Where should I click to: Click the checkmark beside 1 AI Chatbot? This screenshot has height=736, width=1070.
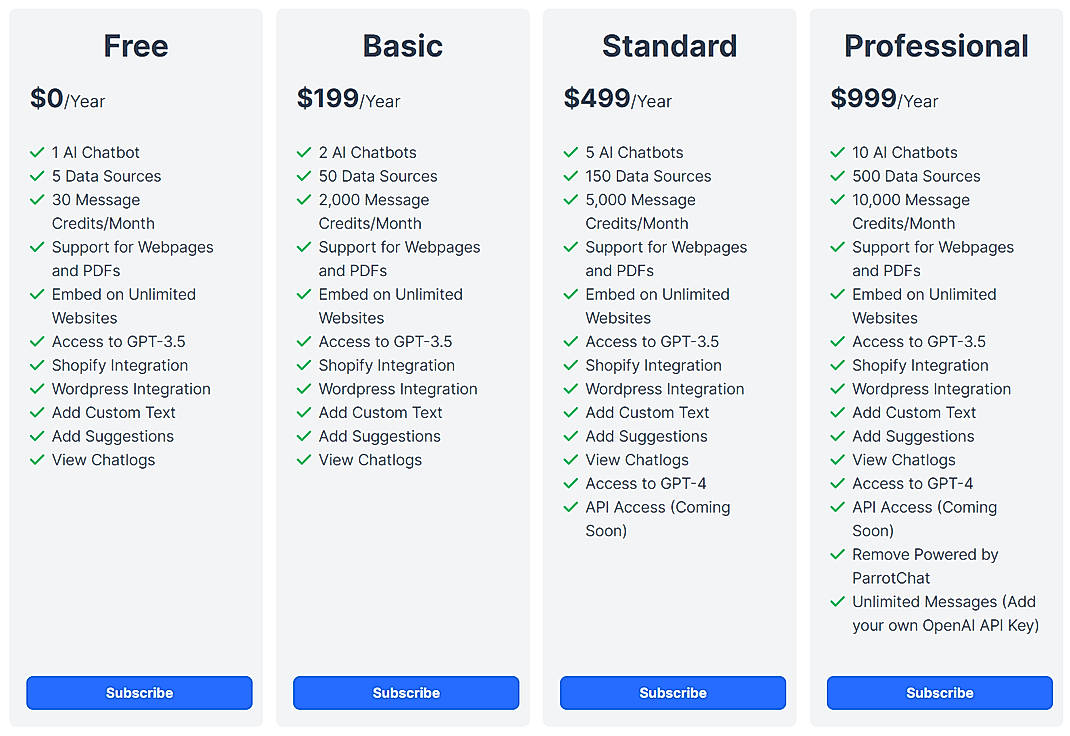pyautogui.click(x=36, y=152)
